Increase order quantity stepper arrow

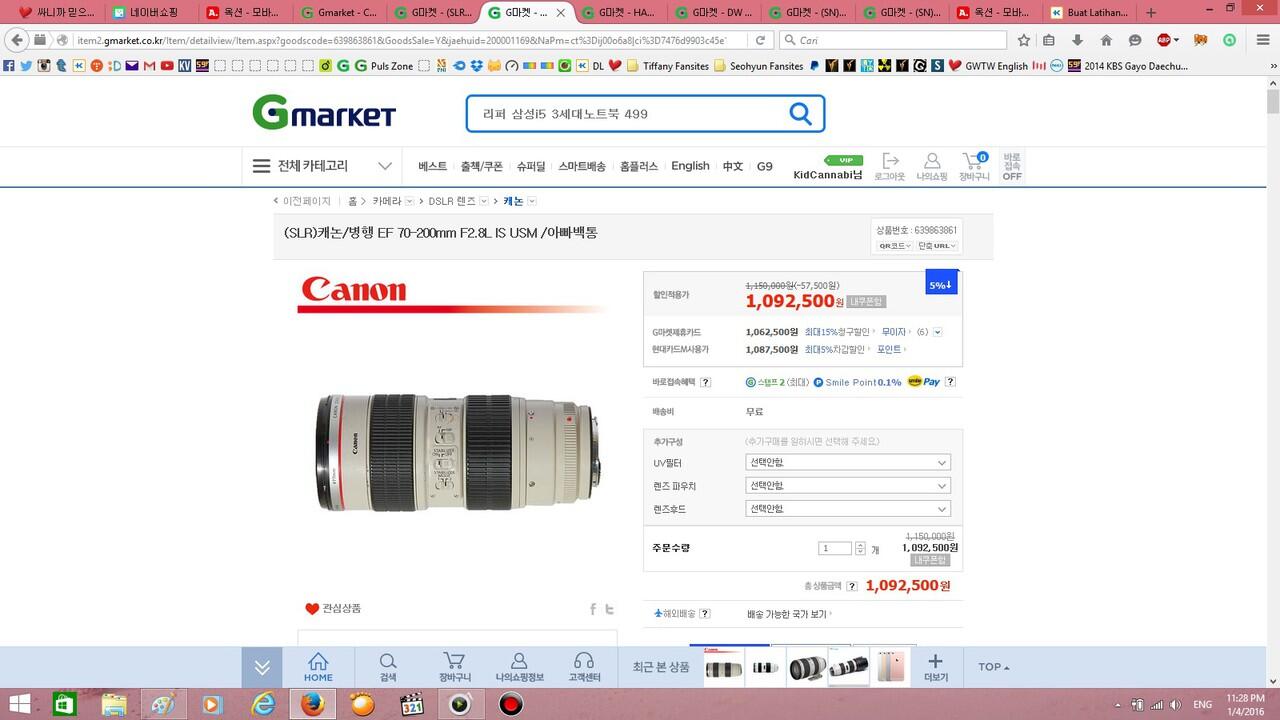(860, 545)
